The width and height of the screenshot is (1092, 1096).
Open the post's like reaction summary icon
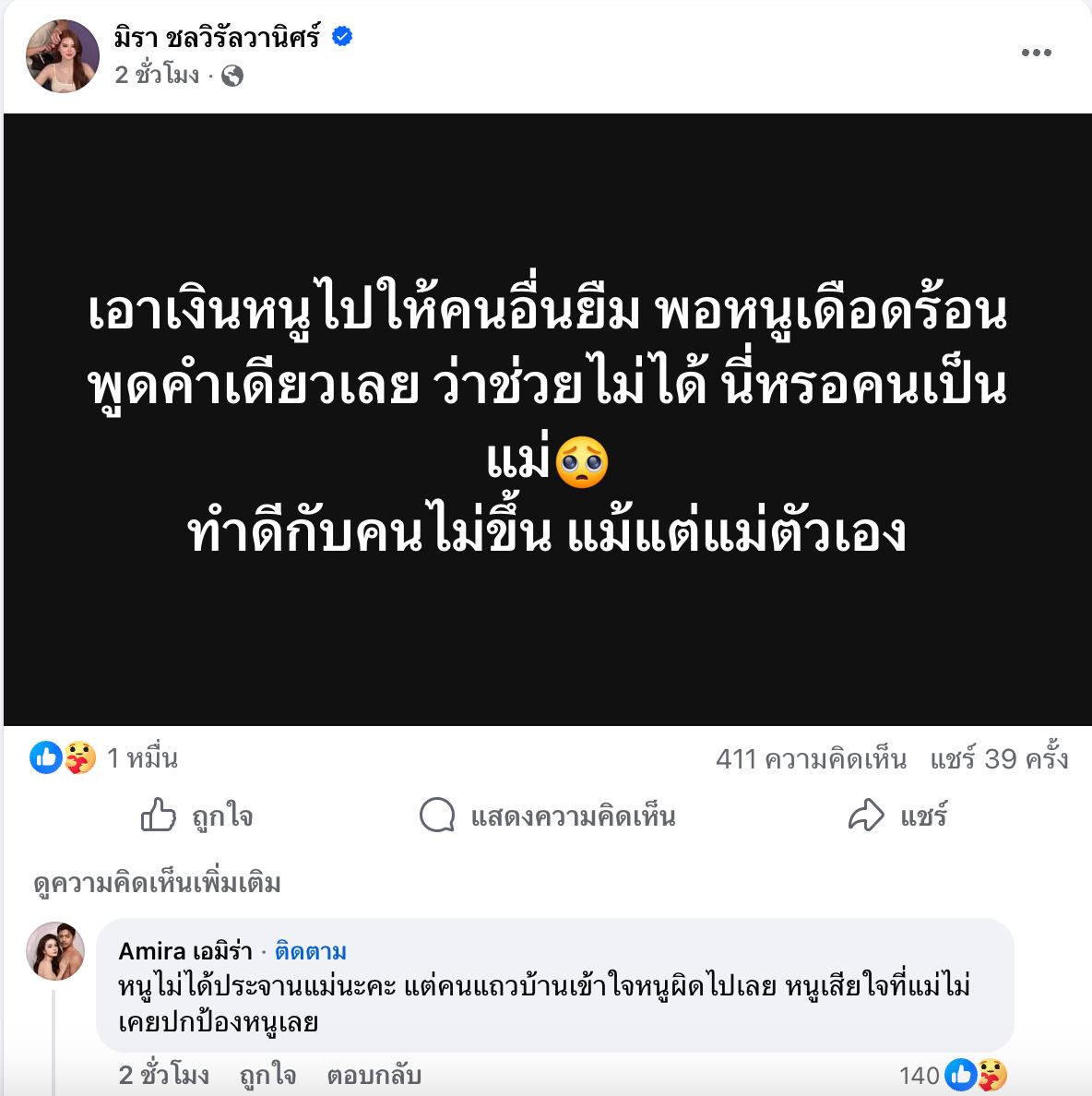click(45, 758)
